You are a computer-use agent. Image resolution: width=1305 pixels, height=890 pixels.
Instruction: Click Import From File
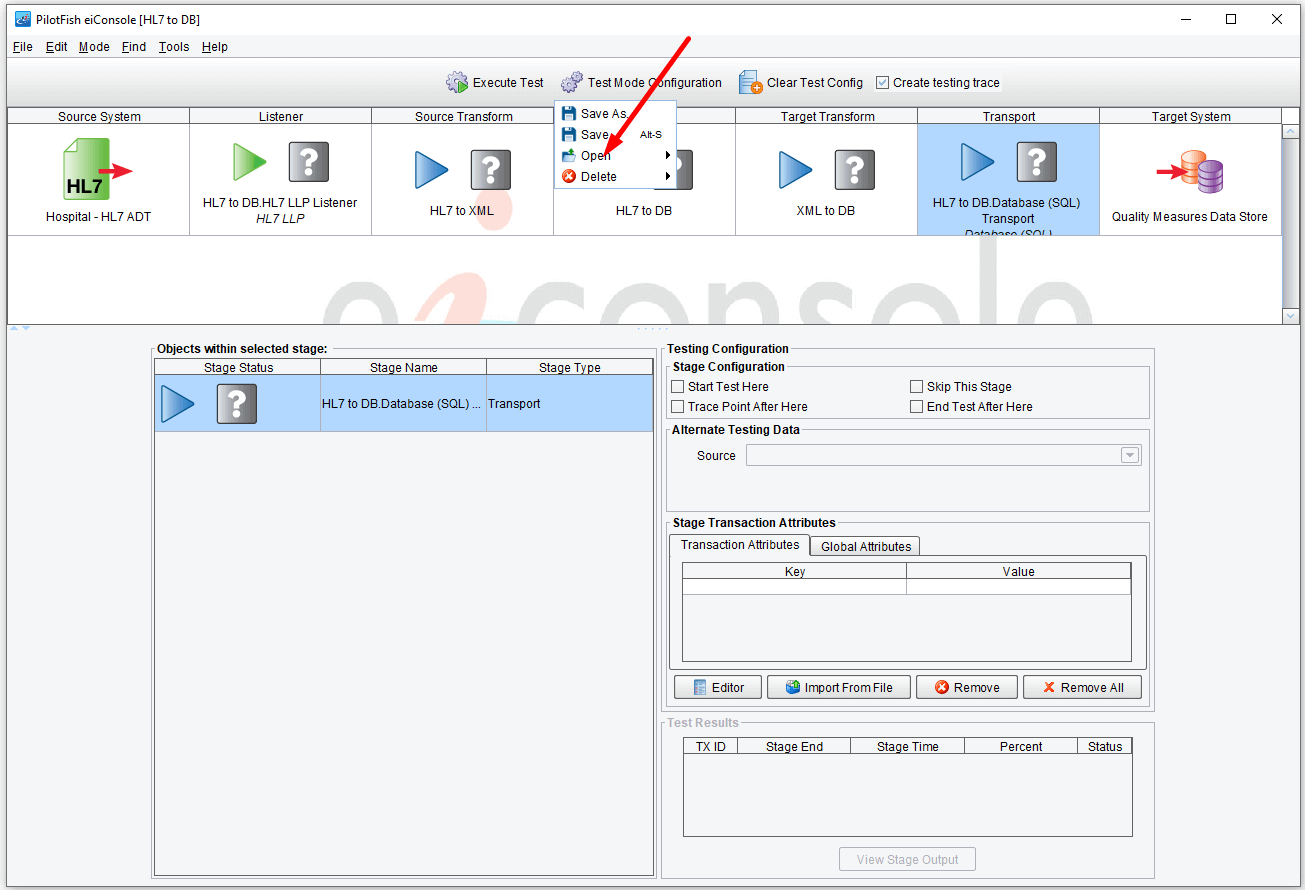tap(838, 687)
